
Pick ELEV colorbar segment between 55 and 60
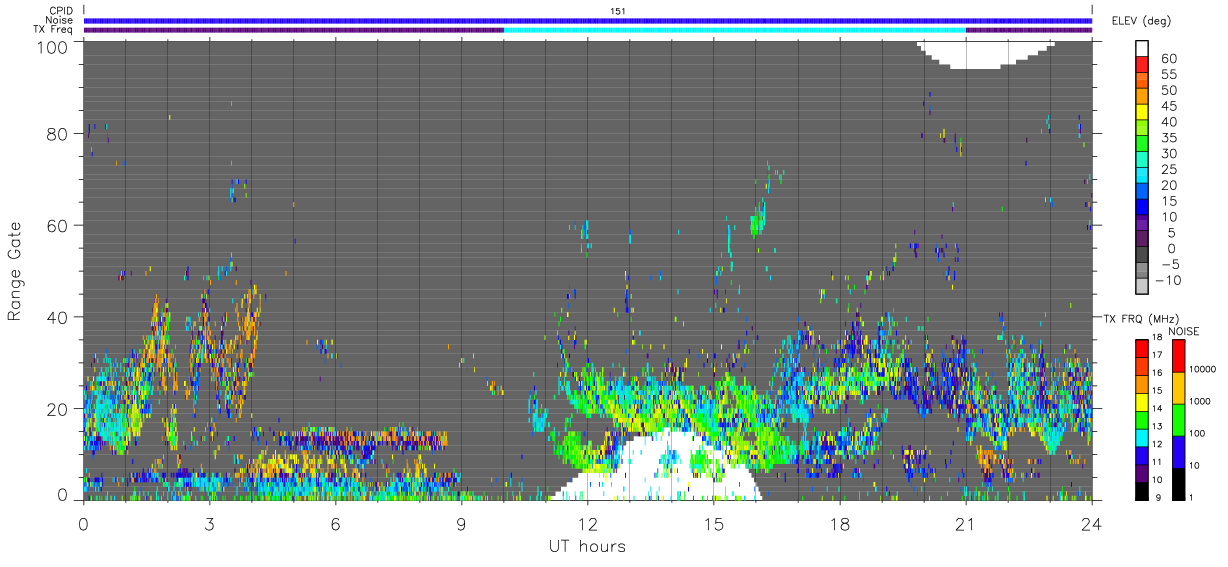pyautogui.click(x=1143, y=64)
